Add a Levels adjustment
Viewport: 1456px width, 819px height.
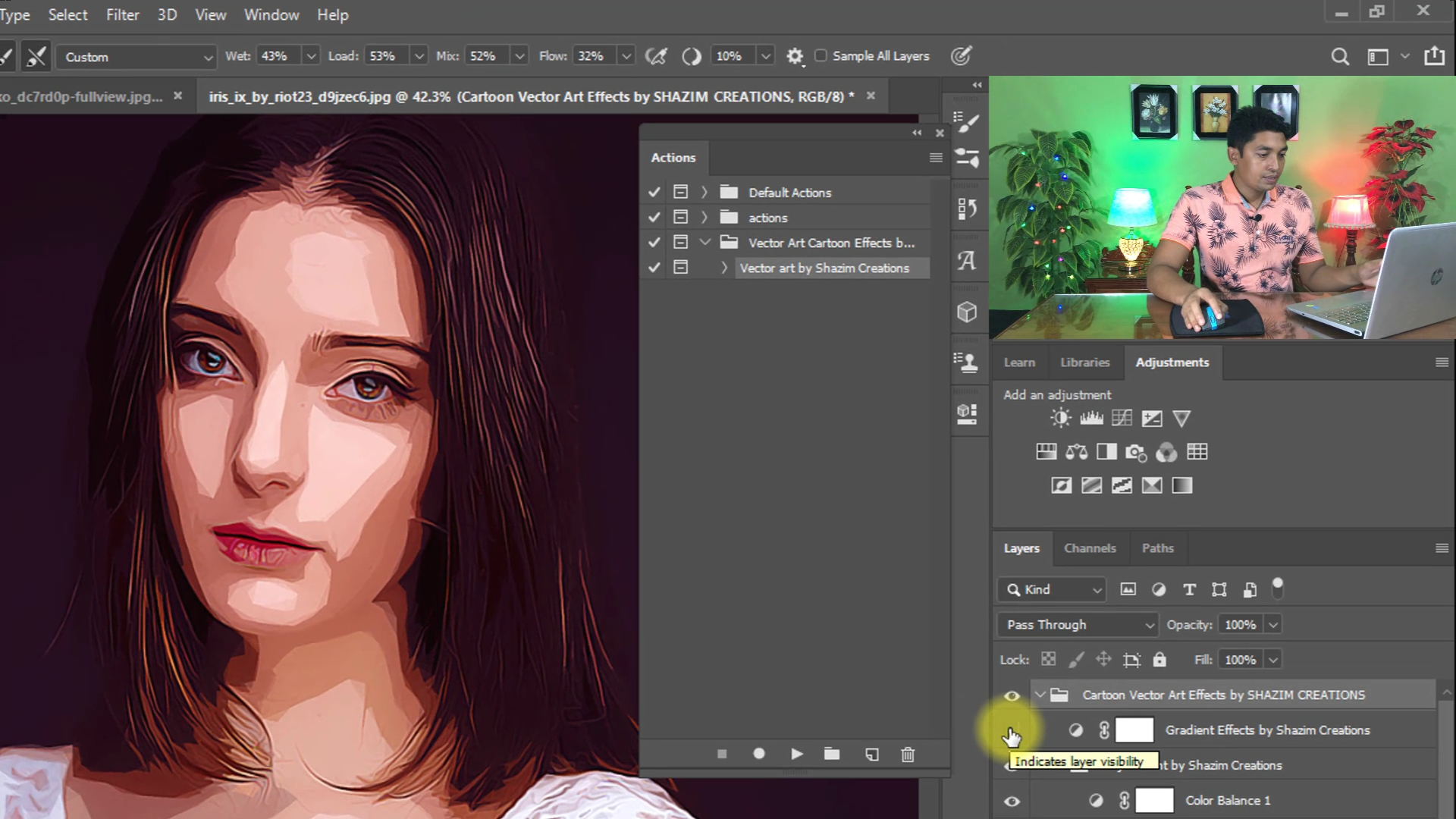click(1091, 418)
